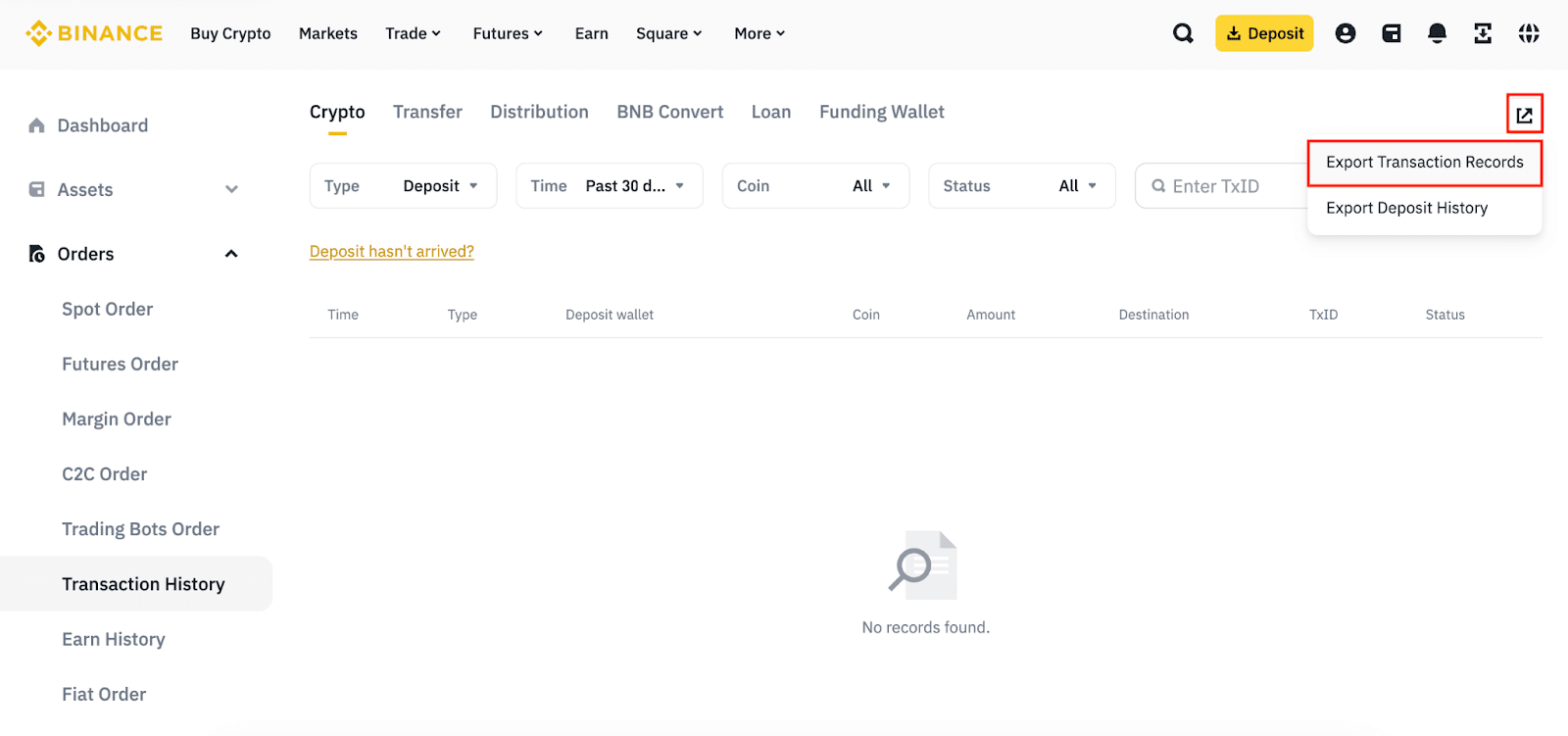Open C2C Order in sidebar
Image resolution: width=1568 pixels, height=736 pixels.
(x=105, y=474)
